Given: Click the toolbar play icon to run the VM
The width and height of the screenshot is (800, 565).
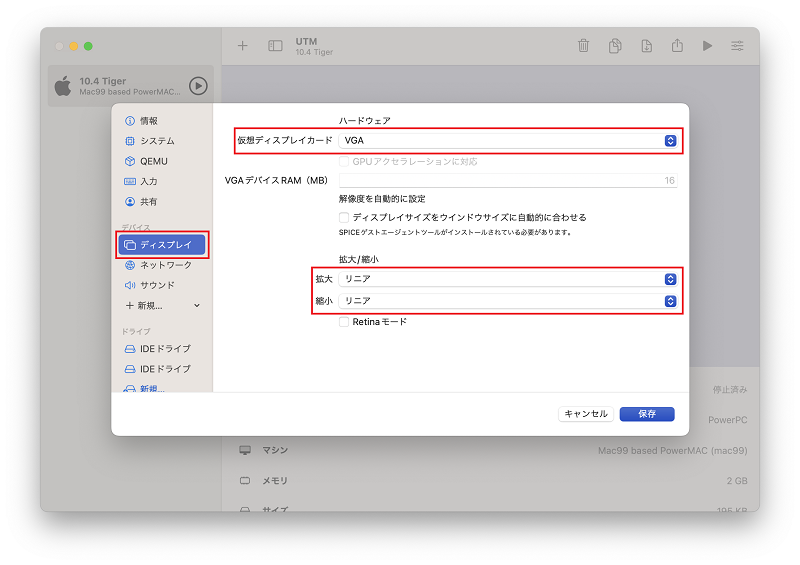Looking at the screenshot, I should 707,46.
